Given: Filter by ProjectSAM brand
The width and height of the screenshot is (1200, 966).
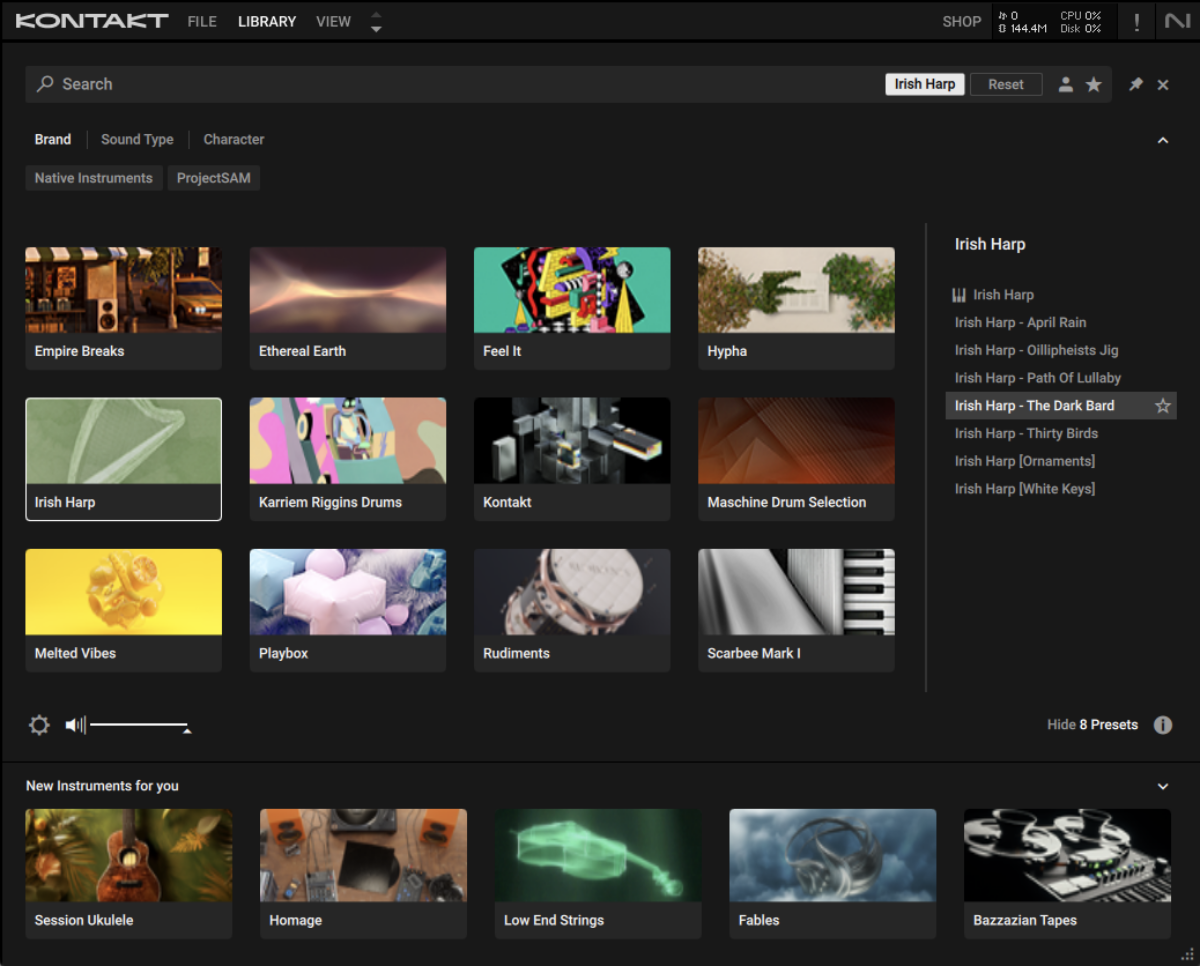Looking at the screenshot, I should [213, 178].
